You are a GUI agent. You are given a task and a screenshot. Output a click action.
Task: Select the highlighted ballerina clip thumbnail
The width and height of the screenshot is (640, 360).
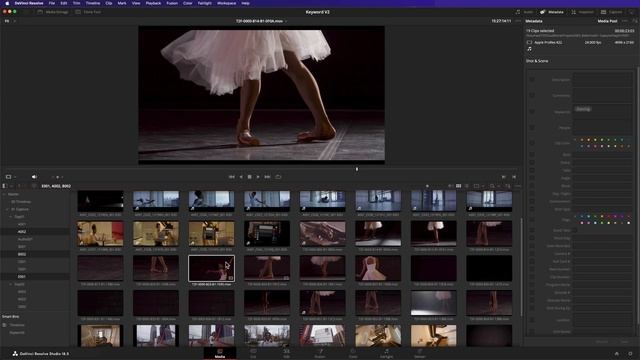(x=211, y=268)
